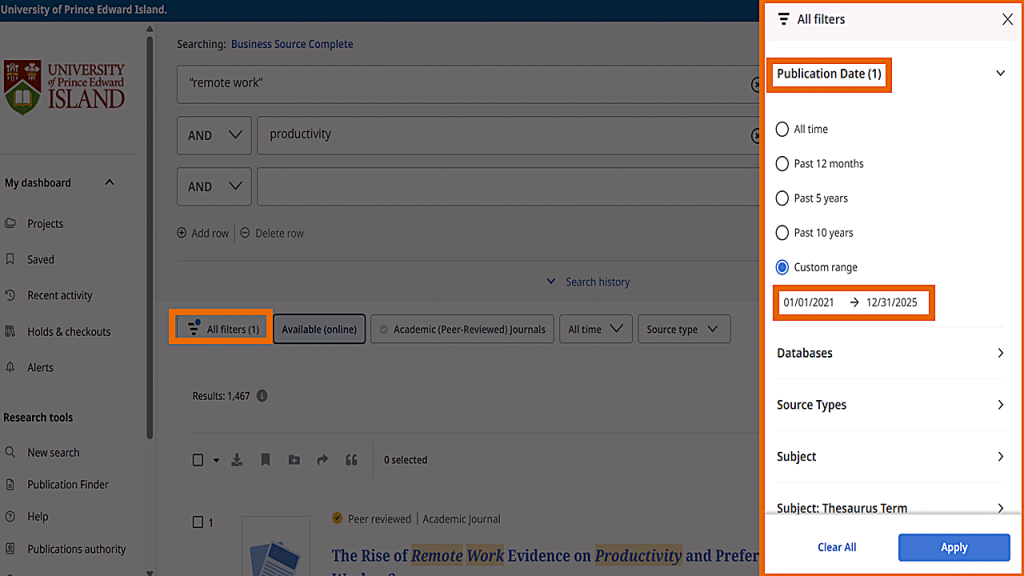Click the cite quotation mark icon
This screenshot has height=576, width=1024.
point(351,460)
